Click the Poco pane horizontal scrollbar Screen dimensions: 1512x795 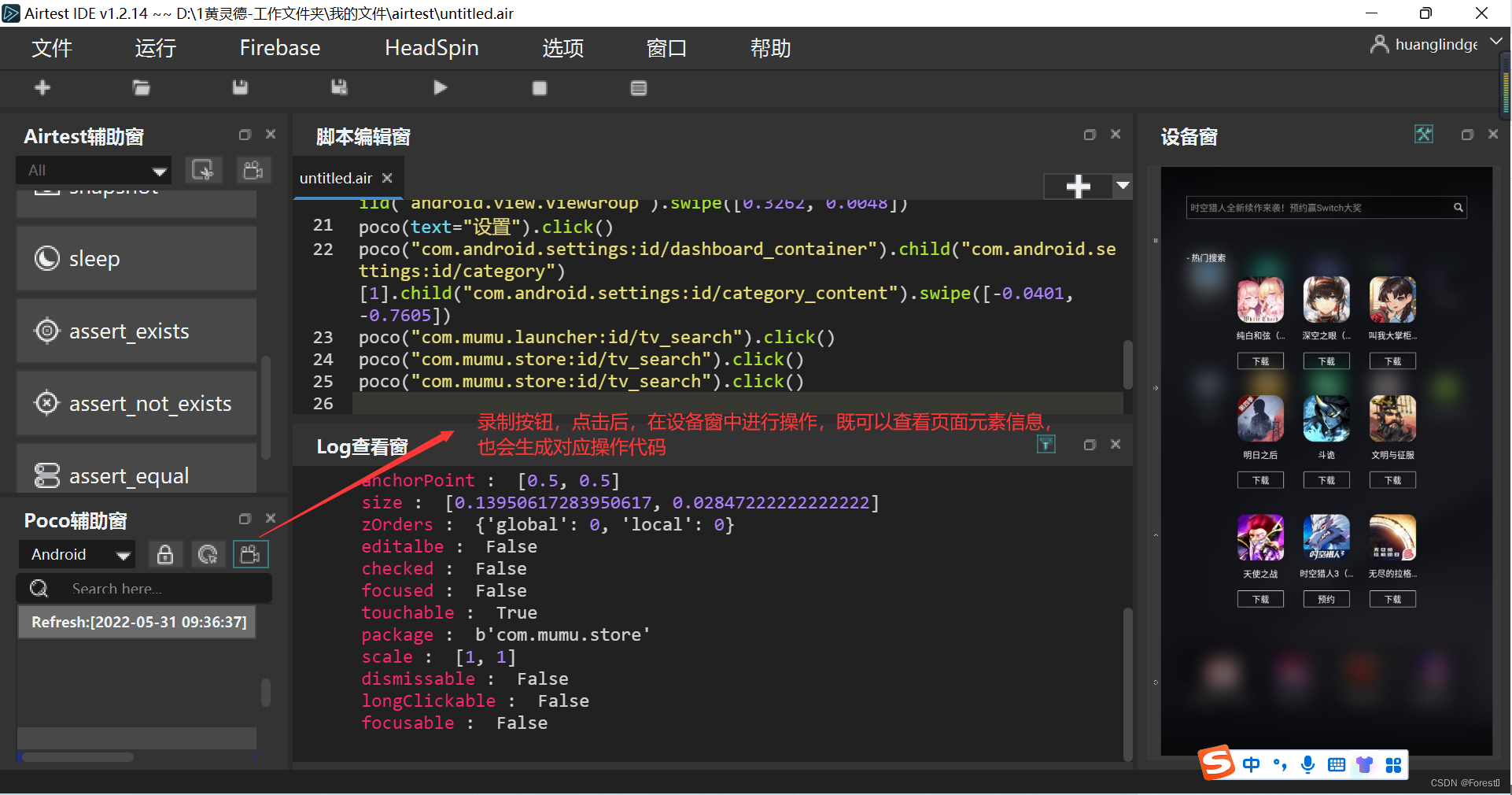click(78, 757)
